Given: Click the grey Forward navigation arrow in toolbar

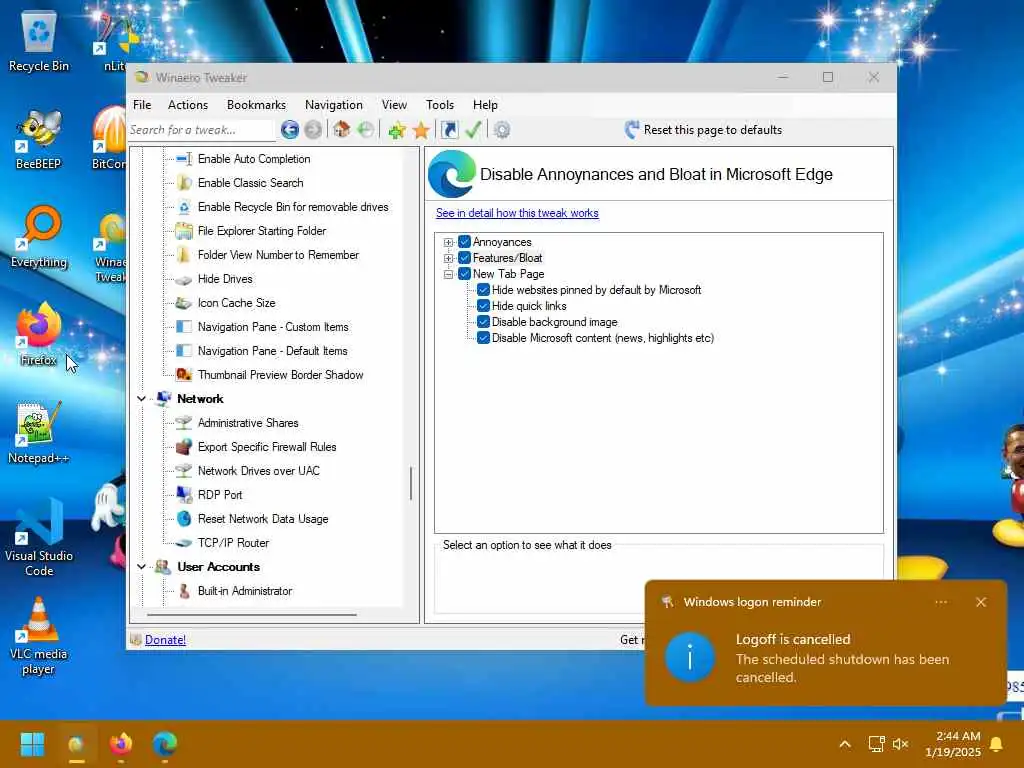Looking at the screenshot, I should point(313,130).
